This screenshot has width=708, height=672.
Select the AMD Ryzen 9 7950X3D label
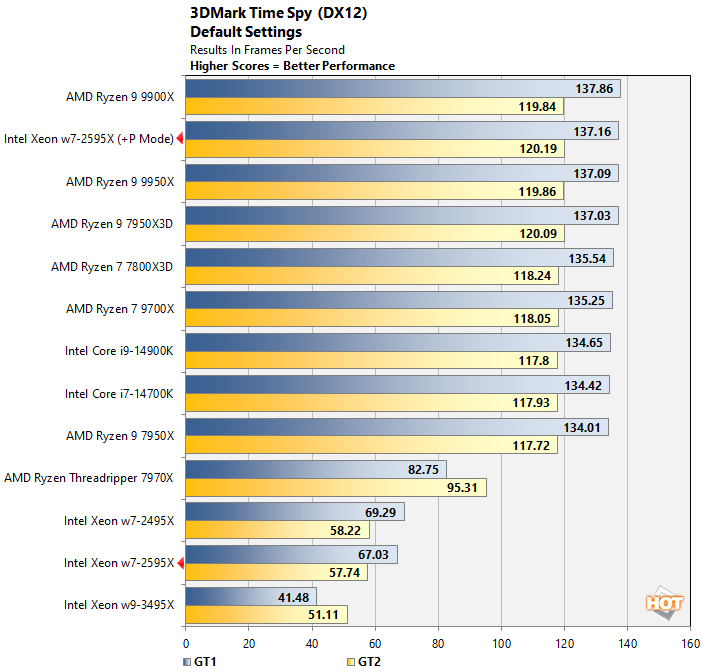[112, 224]
